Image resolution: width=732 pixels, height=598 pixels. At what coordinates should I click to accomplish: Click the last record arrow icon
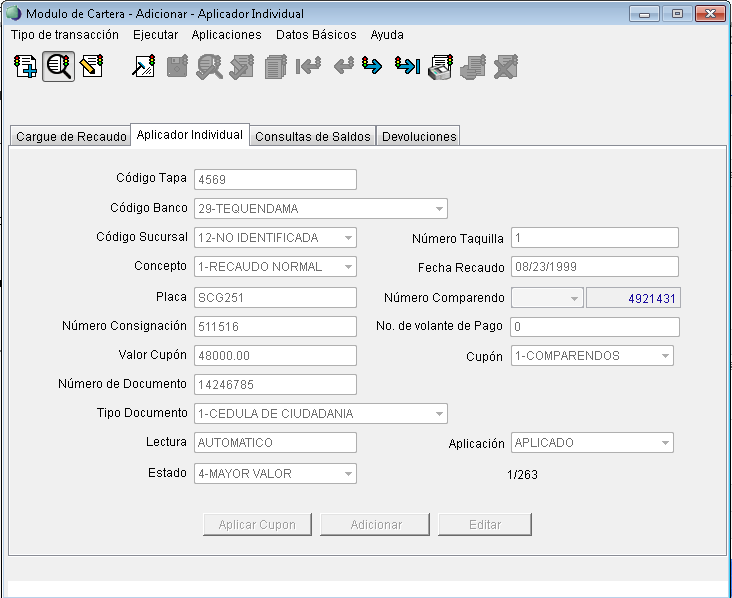(x=406, y=67)
